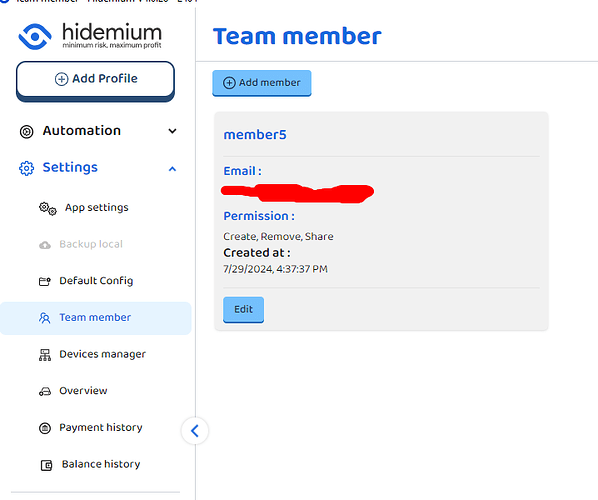Click the App settings gears icon
The height and width of the screenshot is (500, 598).
point(48,209)
